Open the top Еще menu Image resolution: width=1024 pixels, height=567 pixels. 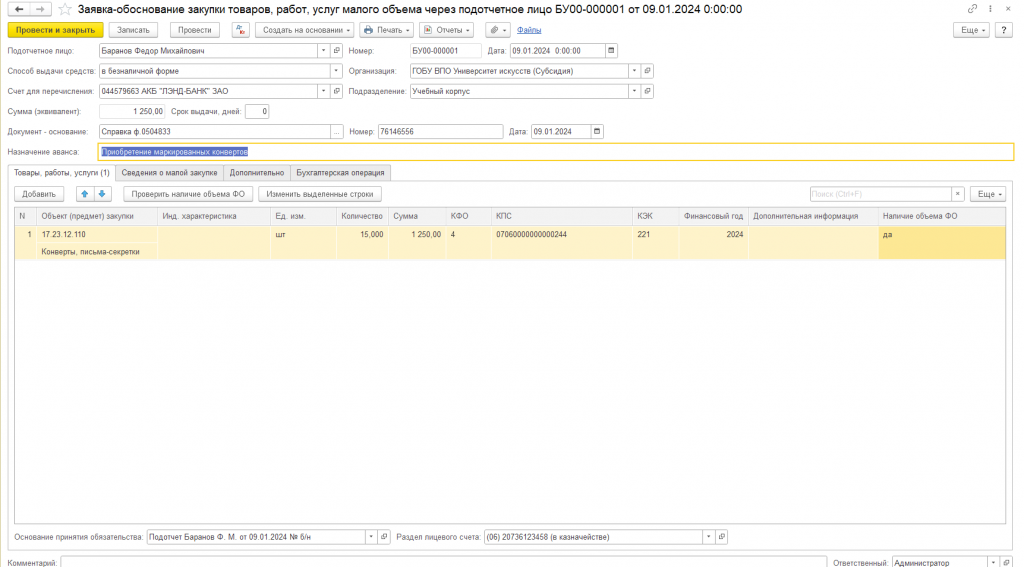click(x=971, y=30)
